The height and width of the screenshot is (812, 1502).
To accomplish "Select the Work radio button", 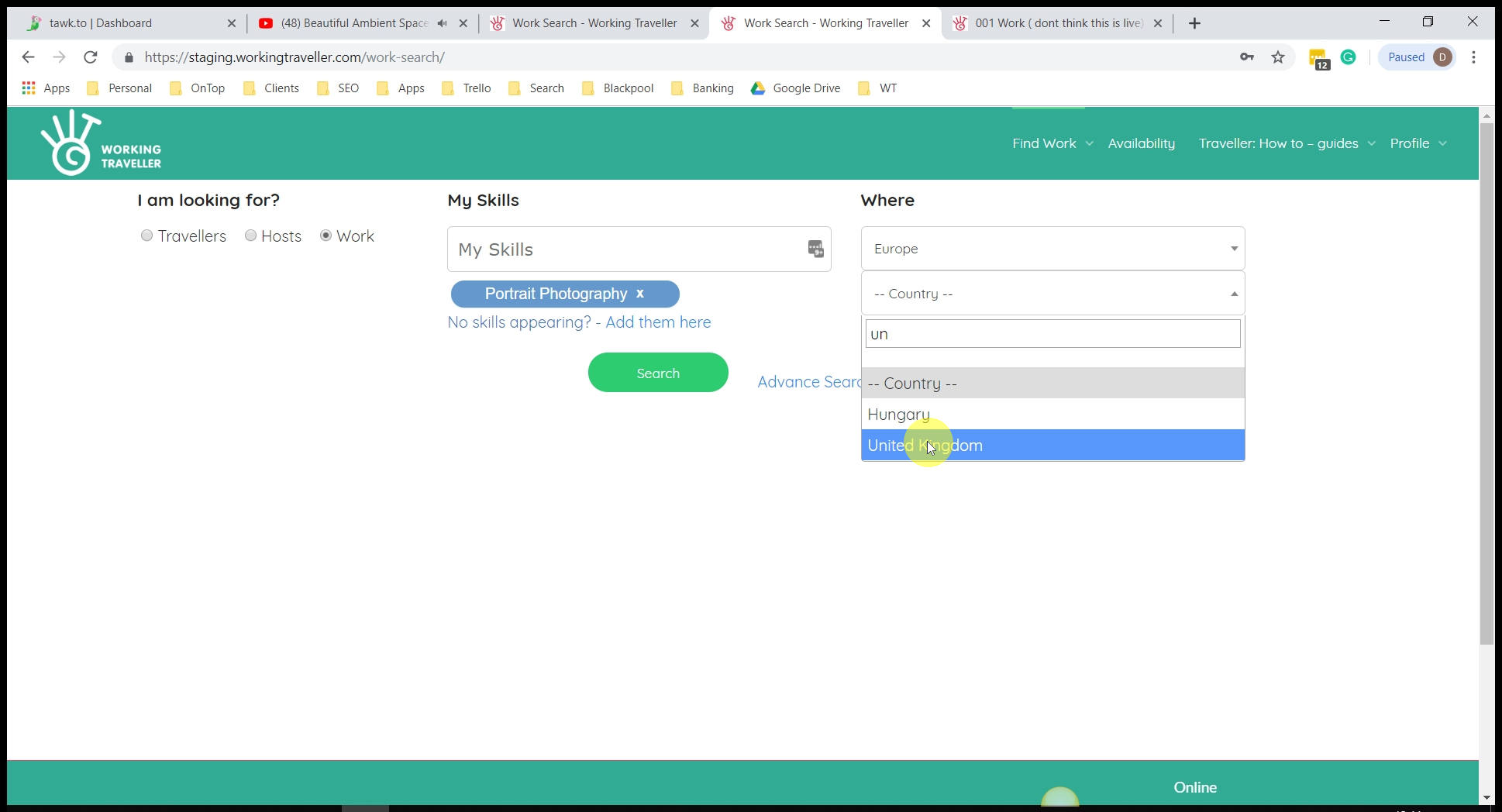I will (326, 236).
